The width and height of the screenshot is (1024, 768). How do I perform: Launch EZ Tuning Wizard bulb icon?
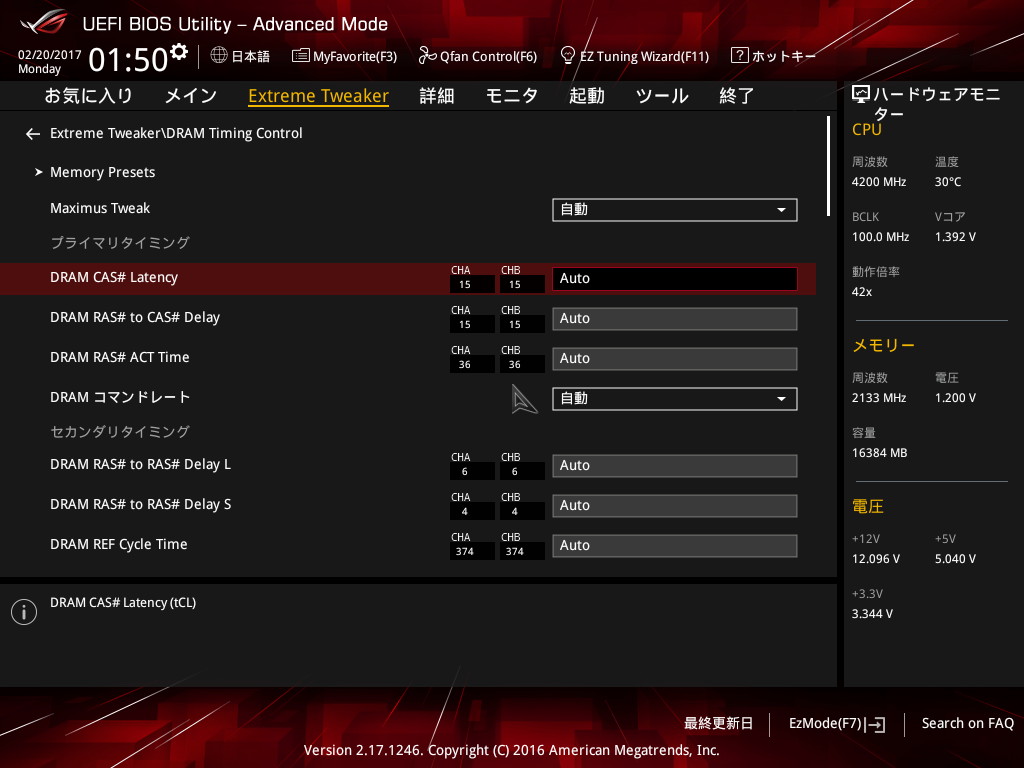coord(568,55)
